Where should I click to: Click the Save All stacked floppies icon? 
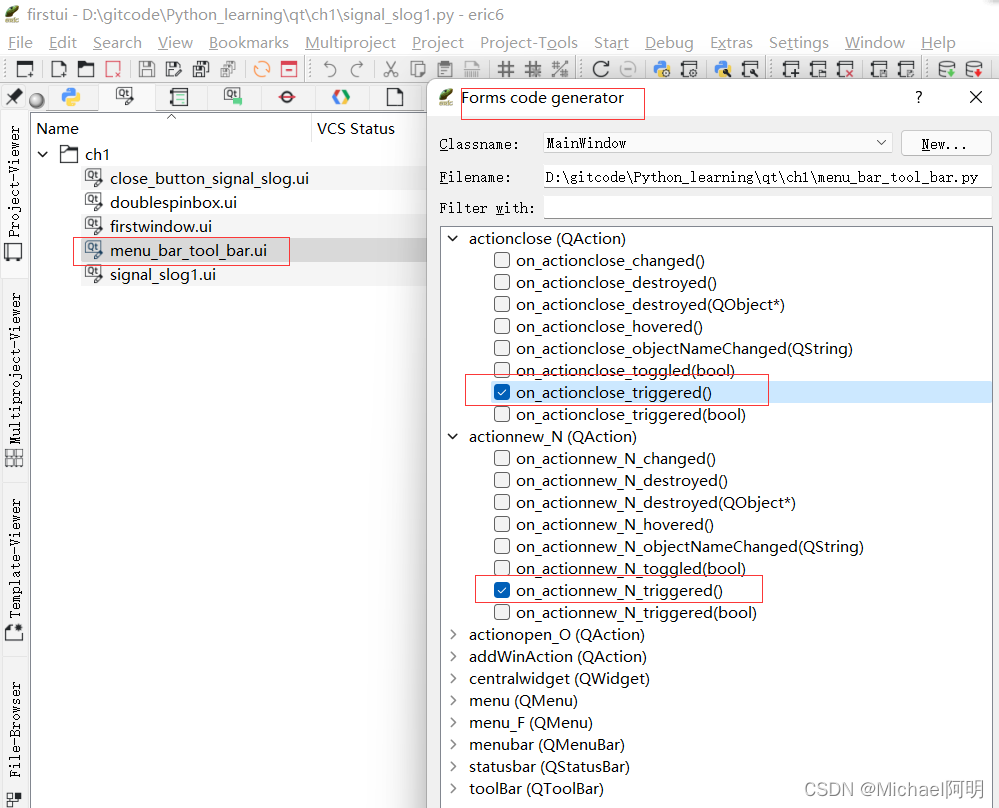pos(201,69)
